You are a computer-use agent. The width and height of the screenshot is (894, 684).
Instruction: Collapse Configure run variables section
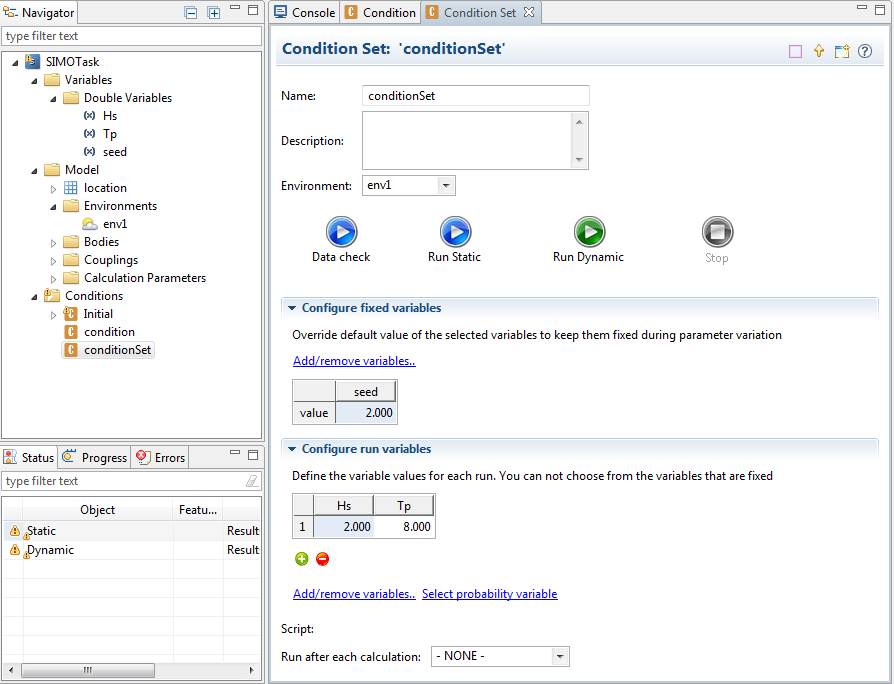[292, 449]
